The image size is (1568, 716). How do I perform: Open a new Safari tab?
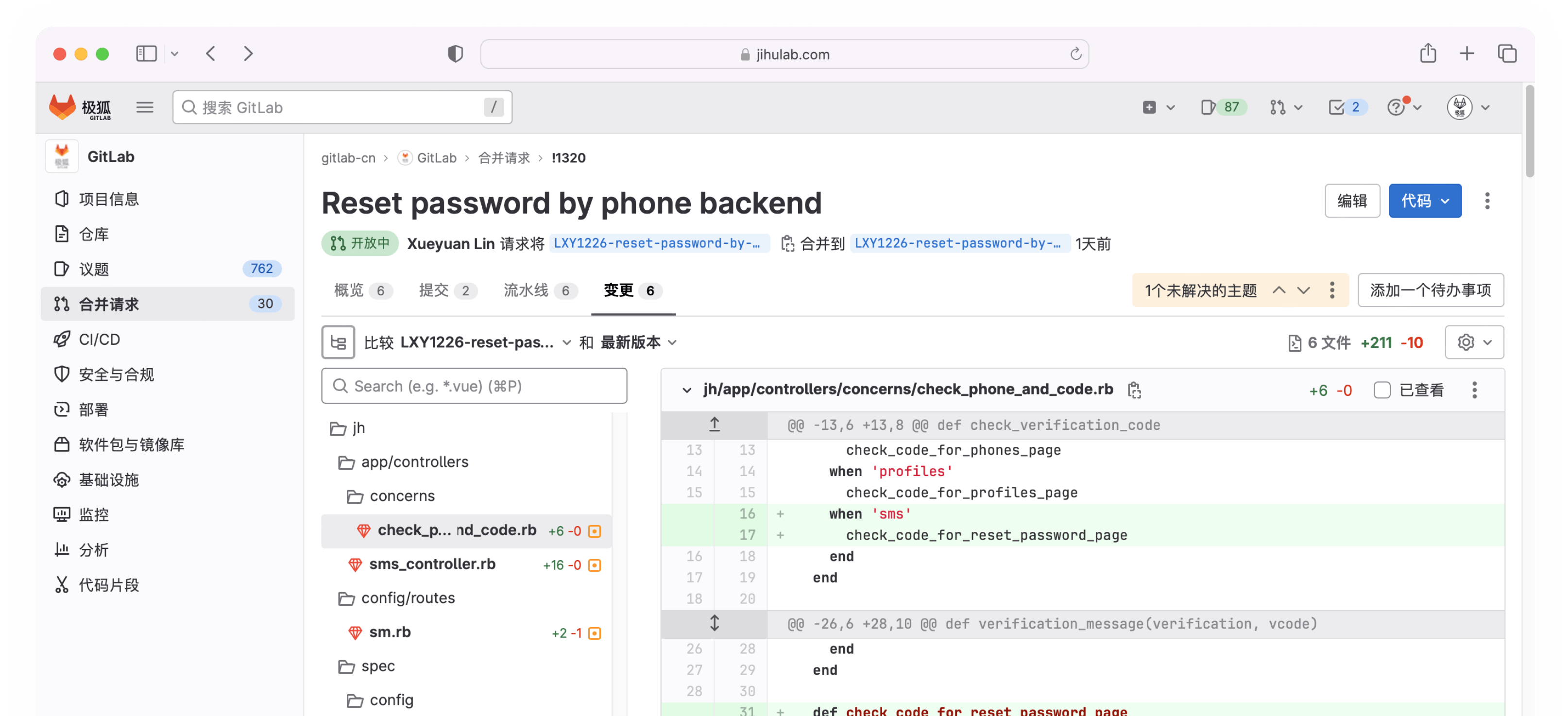1467,53
